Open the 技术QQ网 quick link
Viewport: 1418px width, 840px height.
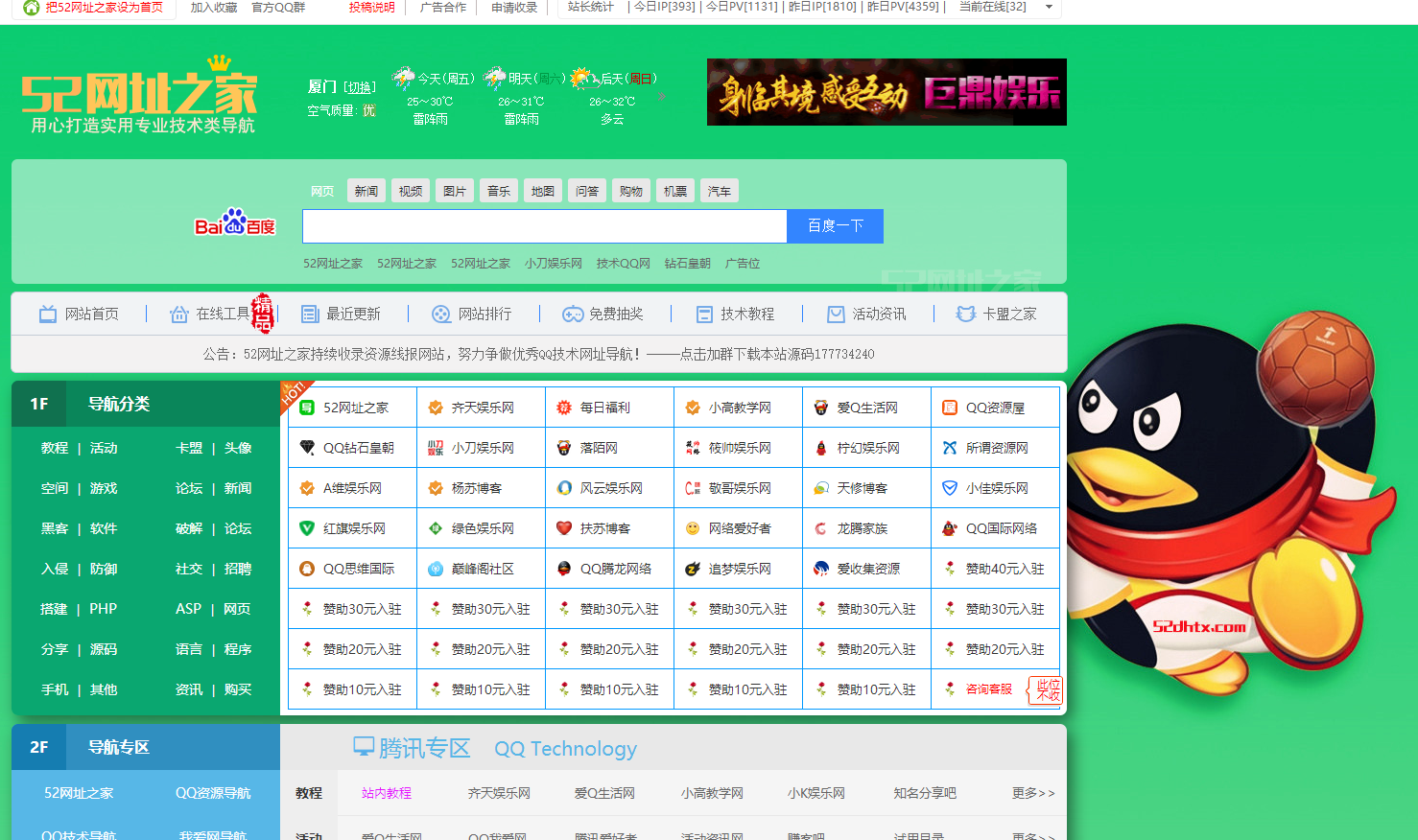(x=624, y=263)
